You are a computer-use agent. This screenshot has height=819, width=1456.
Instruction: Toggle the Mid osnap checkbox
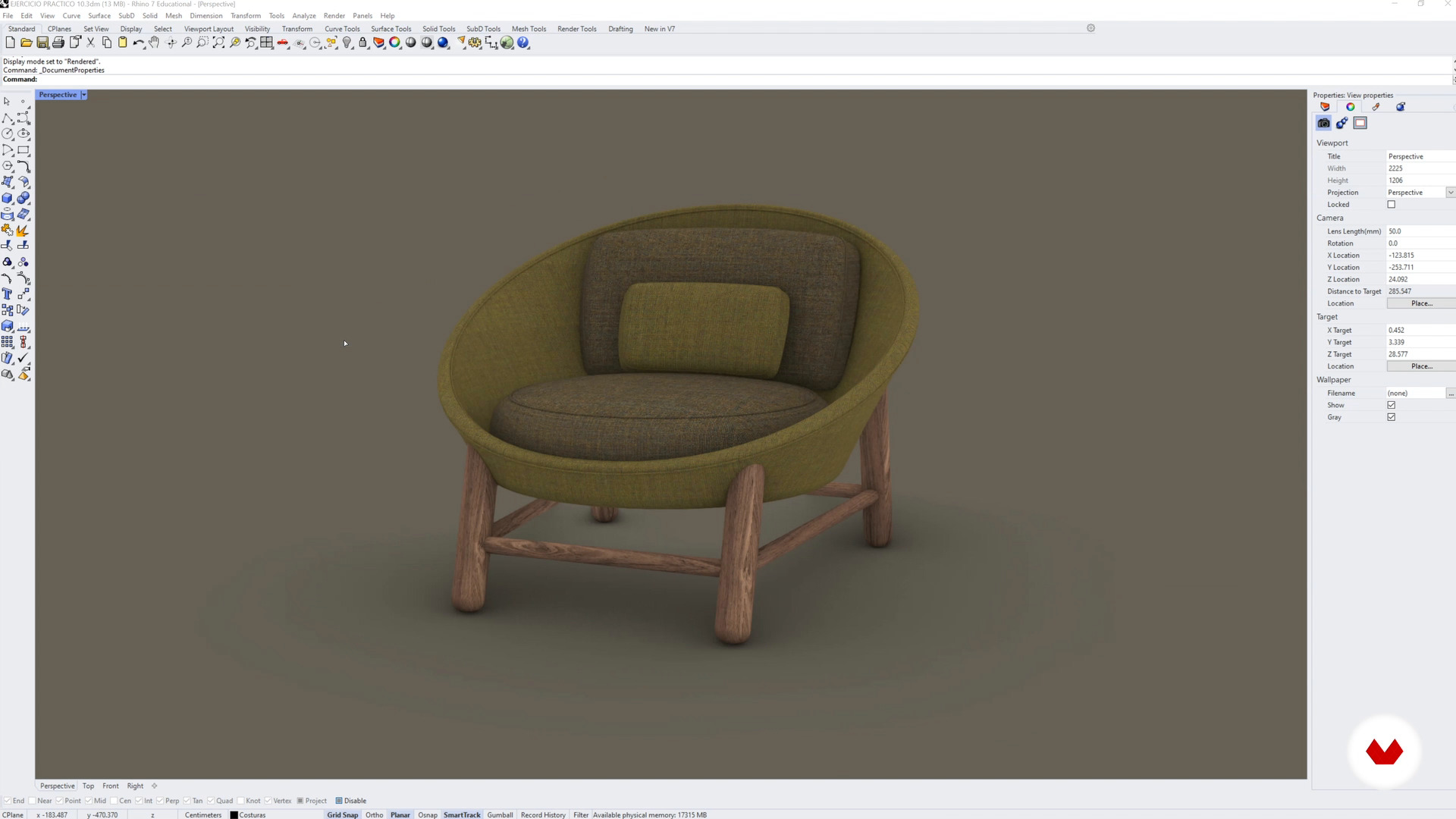coord(89,801)
